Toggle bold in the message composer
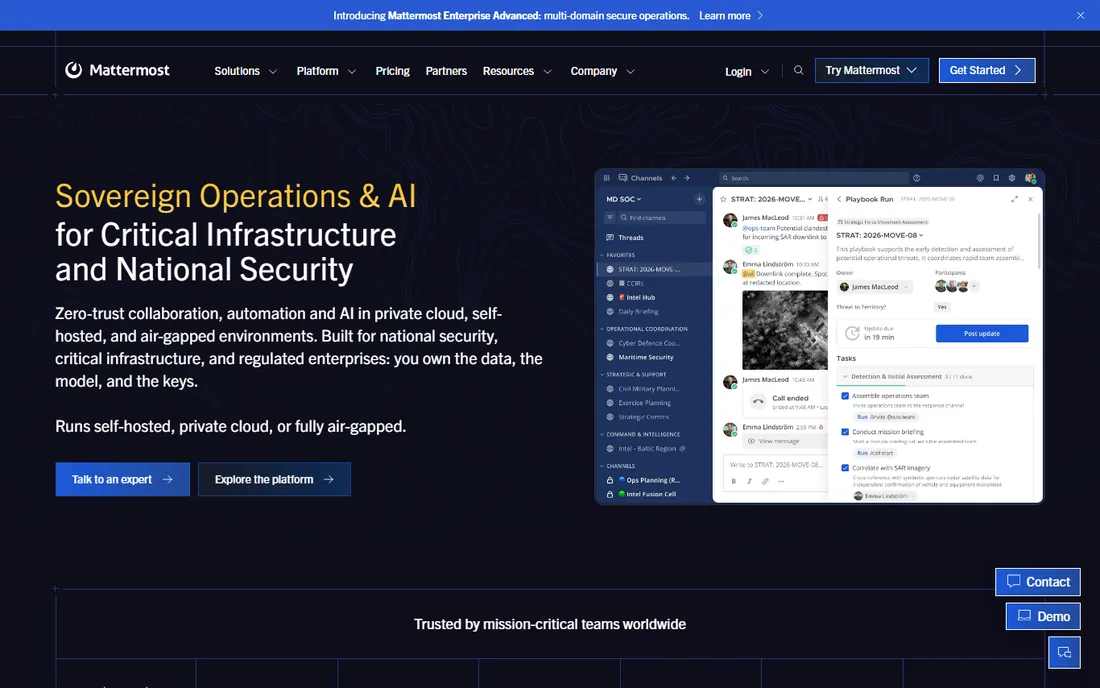 [734, 481]
